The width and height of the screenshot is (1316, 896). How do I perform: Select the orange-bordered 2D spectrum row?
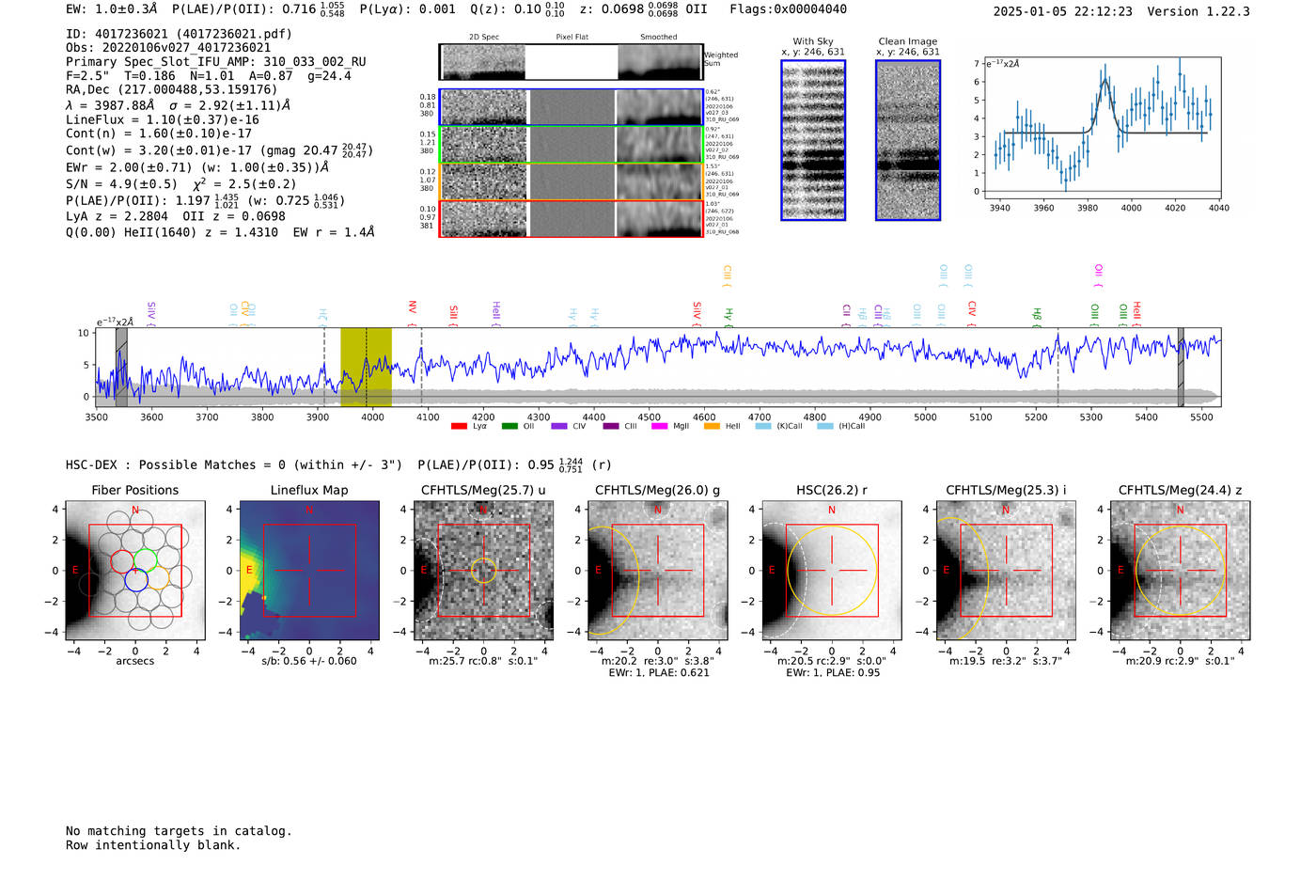572,181
